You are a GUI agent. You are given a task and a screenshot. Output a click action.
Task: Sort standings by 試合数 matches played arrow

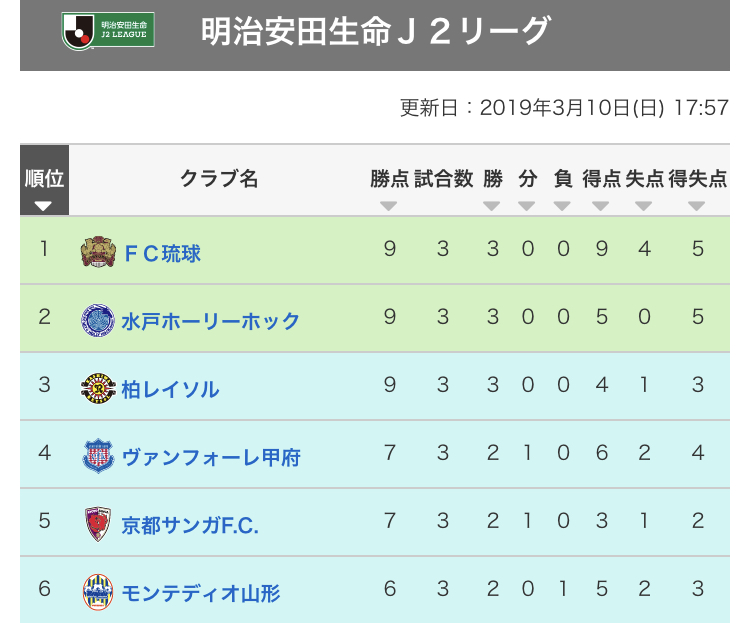tap(443, 206)
